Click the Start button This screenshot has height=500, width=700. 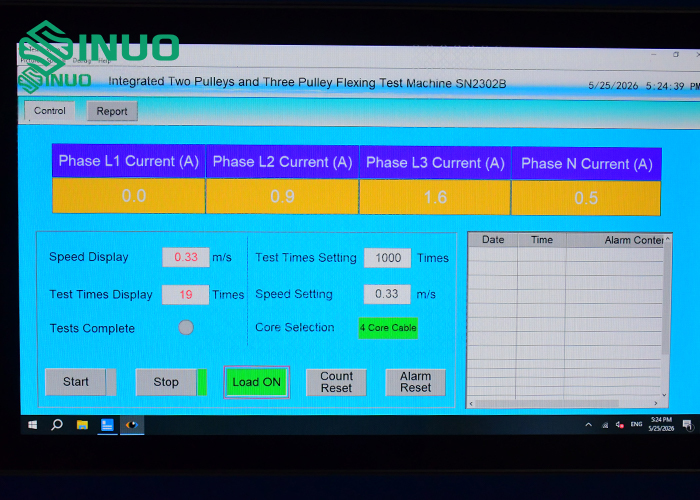(75, 382)
